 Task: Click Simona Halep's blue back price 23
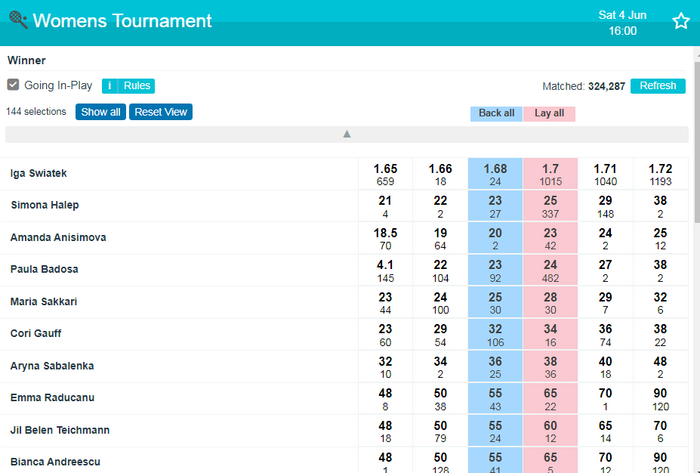pyautogui.click(x=495, y=206)
